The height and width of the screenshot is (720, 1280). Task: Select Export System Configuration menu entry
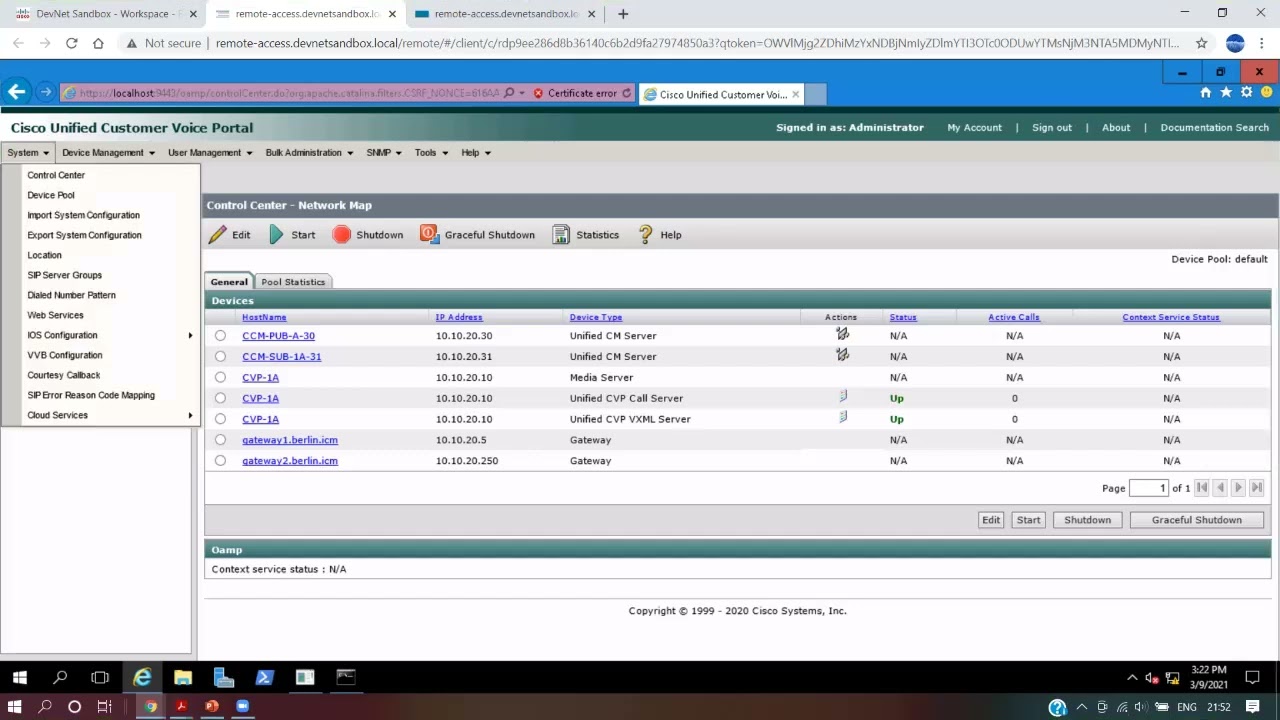(84, 235)
